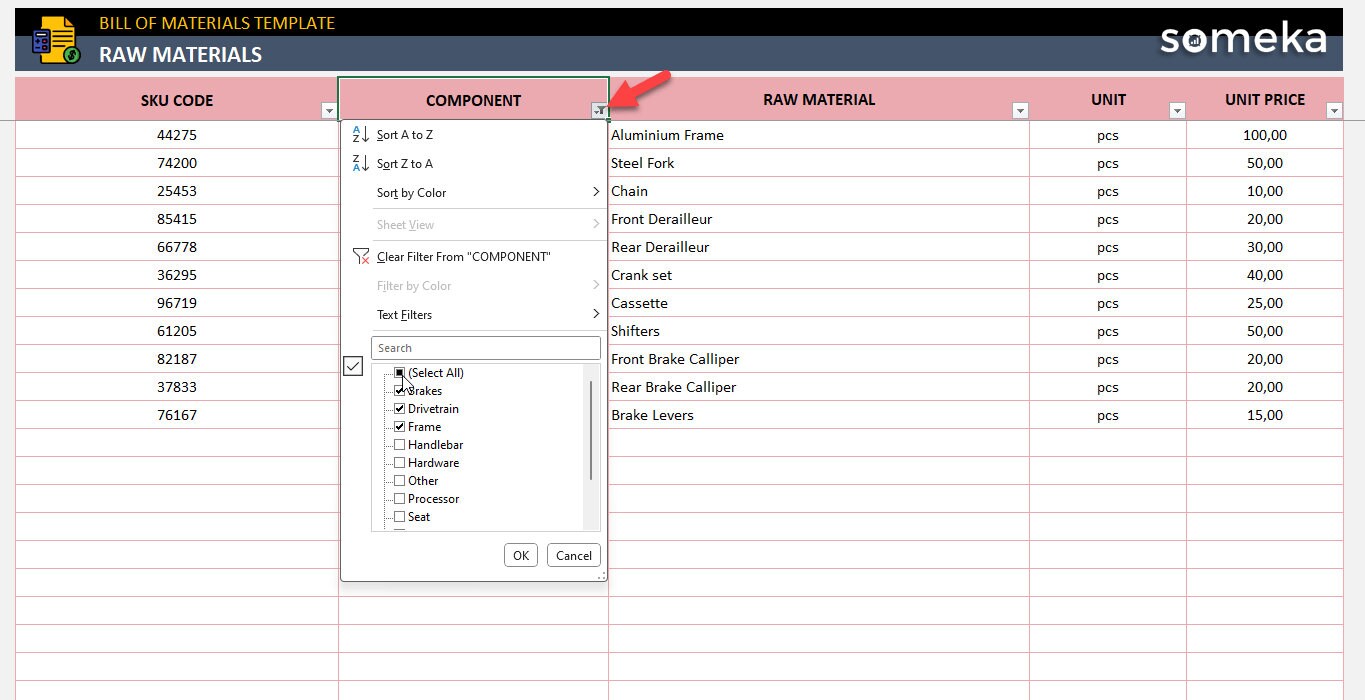Click the unit price 10,00
This screenshot has width=1365, height=700.
(1265, 191)
